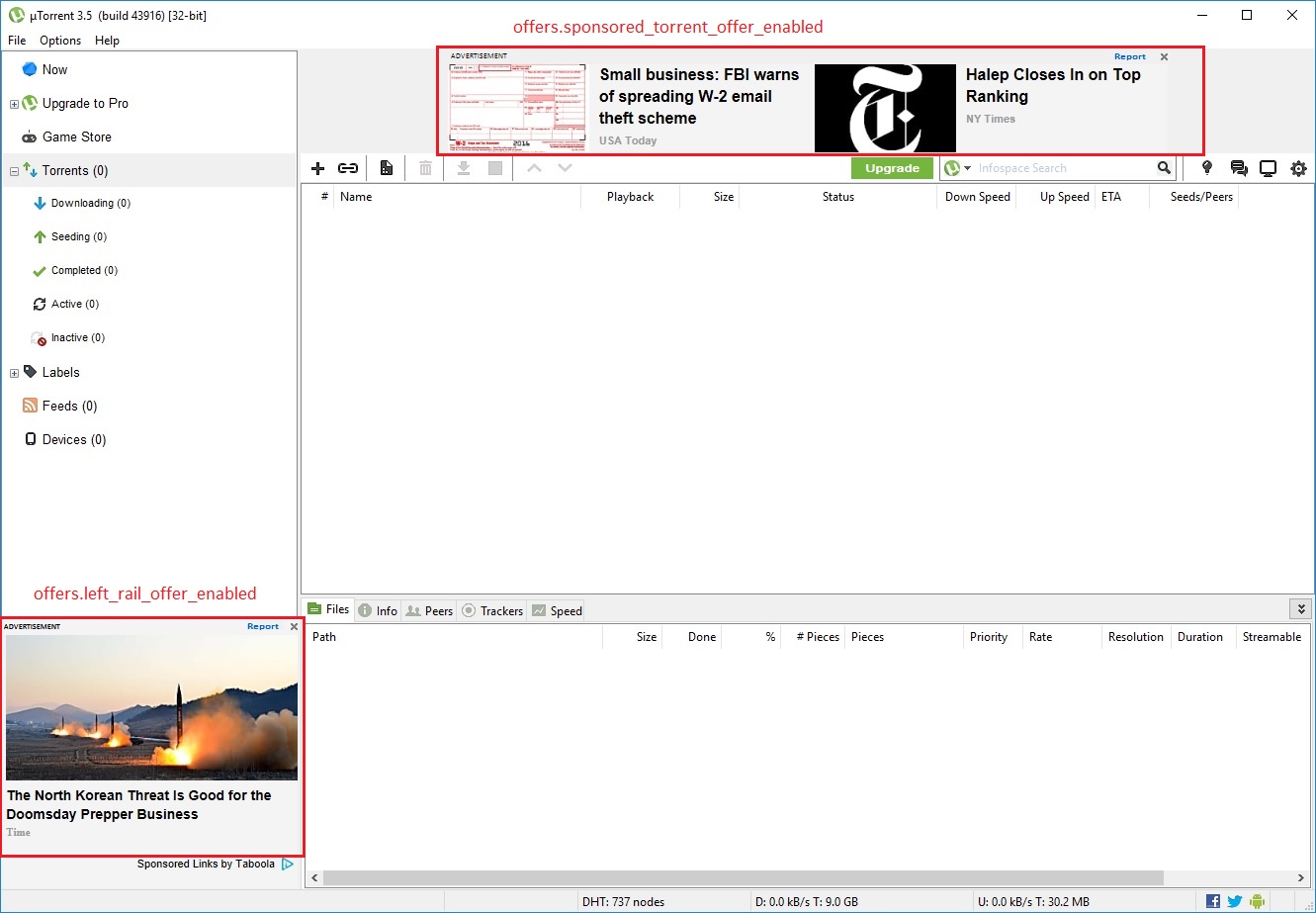
Task: Click the Add Torrent plus icon
Action: (x=317, y=169)
